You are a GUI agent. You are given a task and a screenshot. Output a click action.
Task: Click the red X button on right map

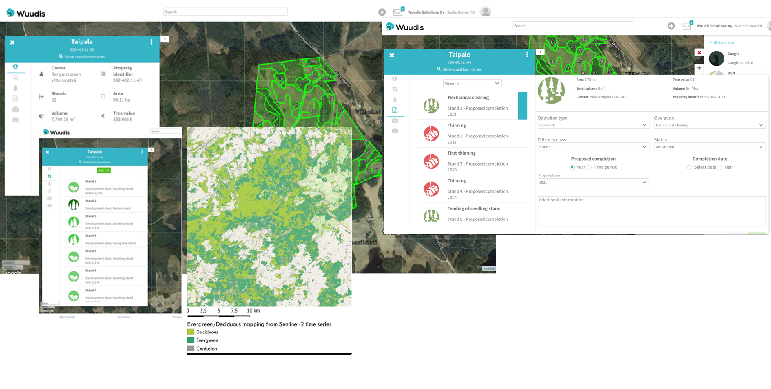699,52
